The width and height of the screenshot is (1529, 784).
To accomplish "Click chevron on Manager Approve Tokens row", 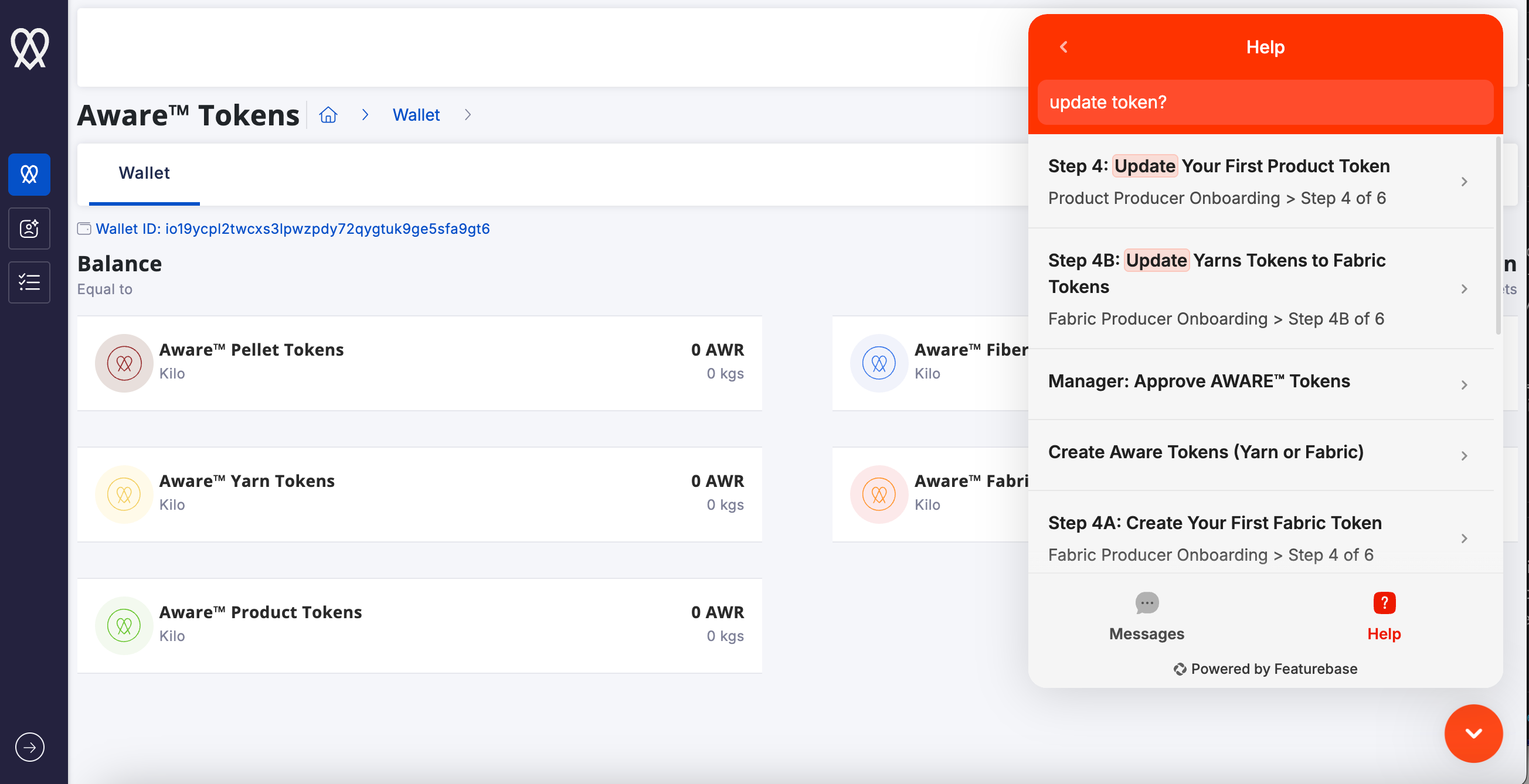I will 1465,385.
